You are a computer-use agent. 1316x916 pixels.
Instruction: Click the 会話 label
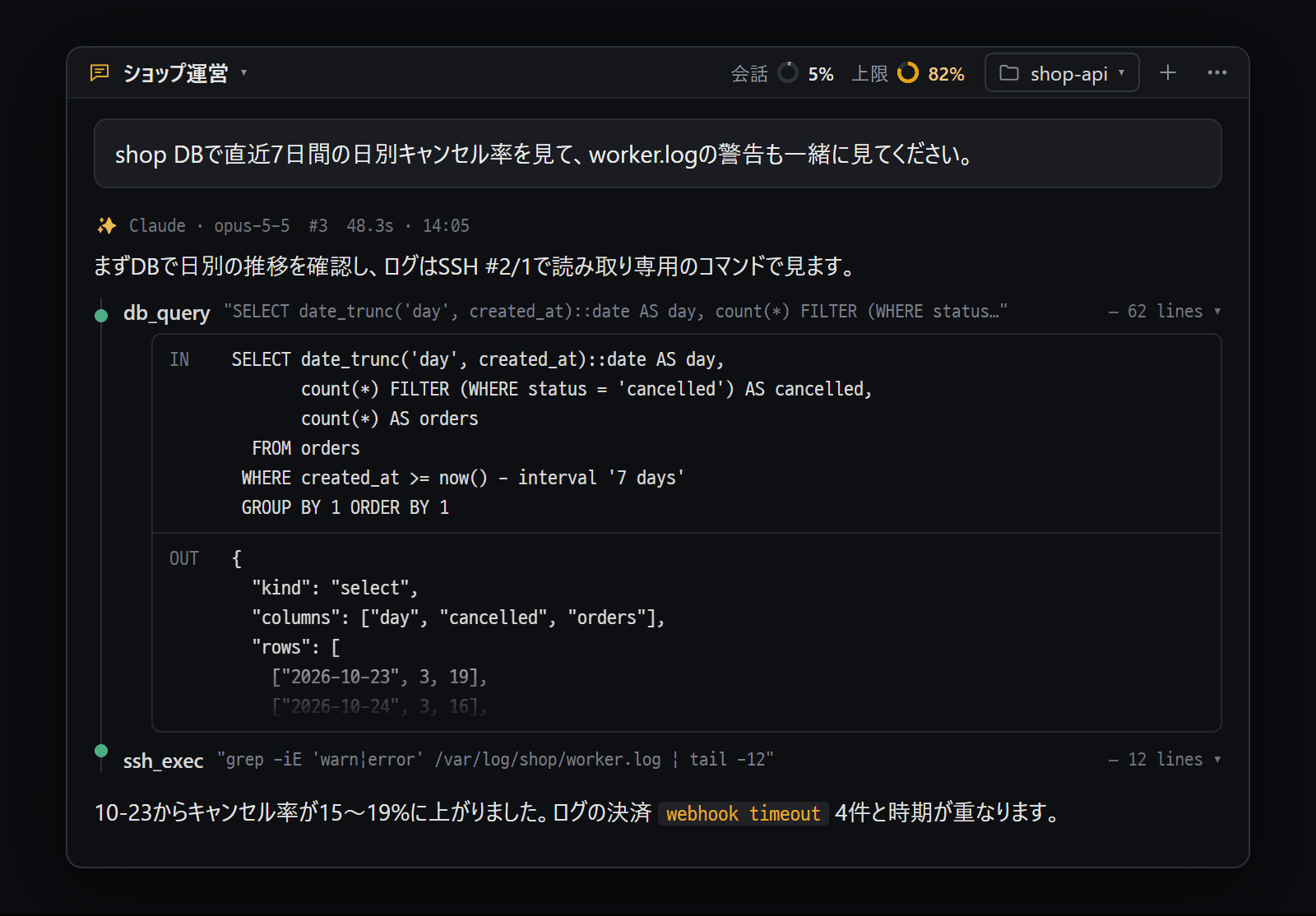749,74
